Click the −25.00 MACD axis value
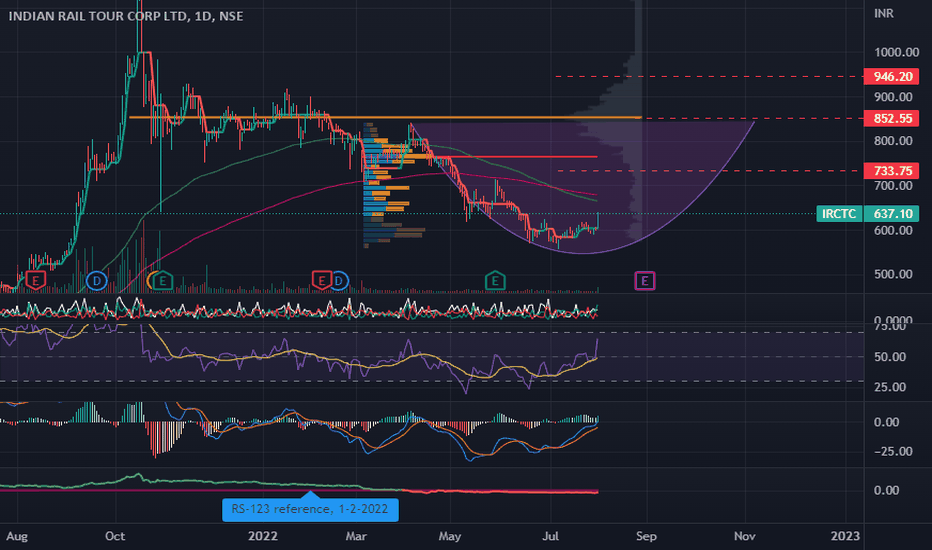The image size is (932, 550). [x=893, y=451]
